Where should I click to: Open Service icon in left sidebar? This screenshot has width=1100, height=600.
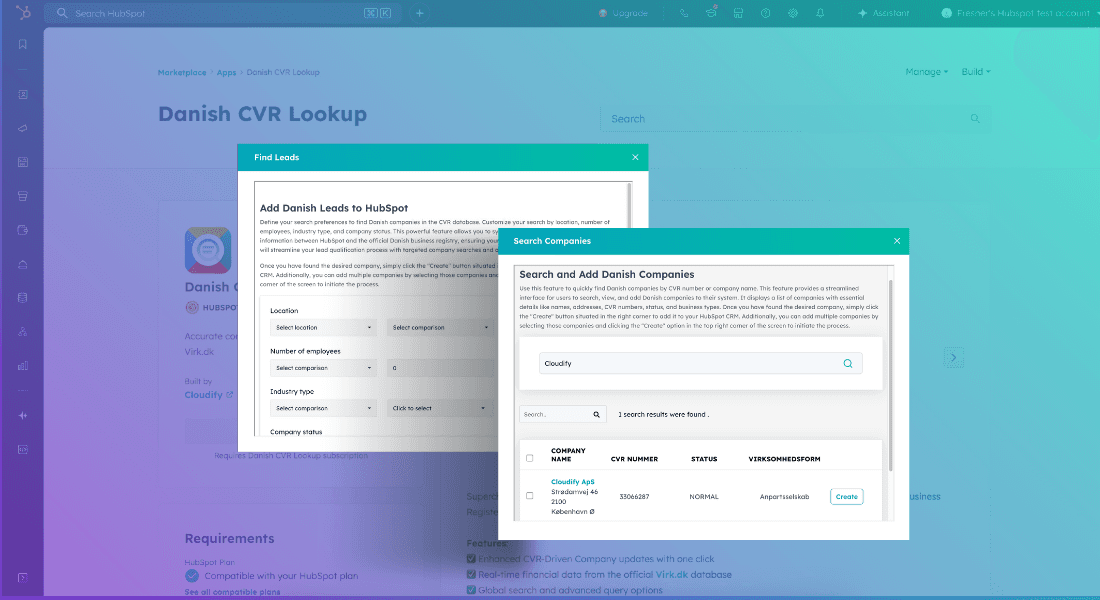click(22, 265)
